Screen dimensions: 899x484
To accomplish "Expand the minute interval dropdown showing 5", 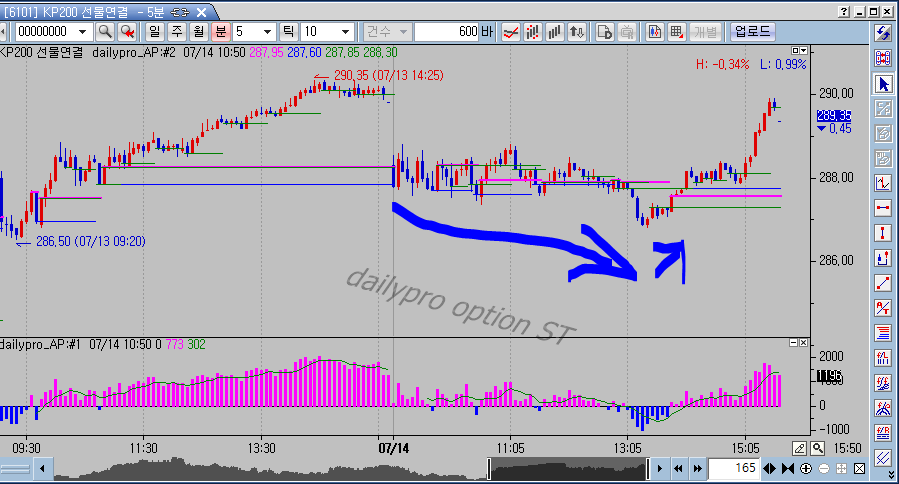I will point(267,32).
